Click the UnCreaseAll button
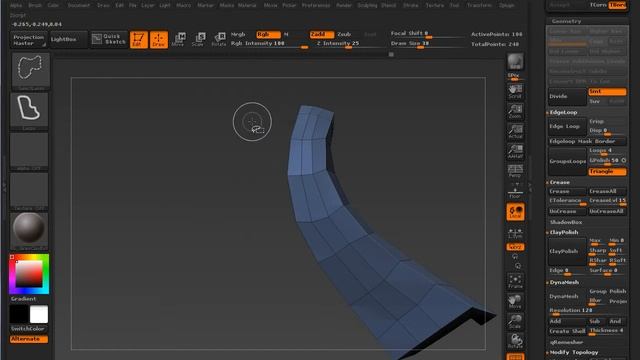 click(x=607, y=211)
